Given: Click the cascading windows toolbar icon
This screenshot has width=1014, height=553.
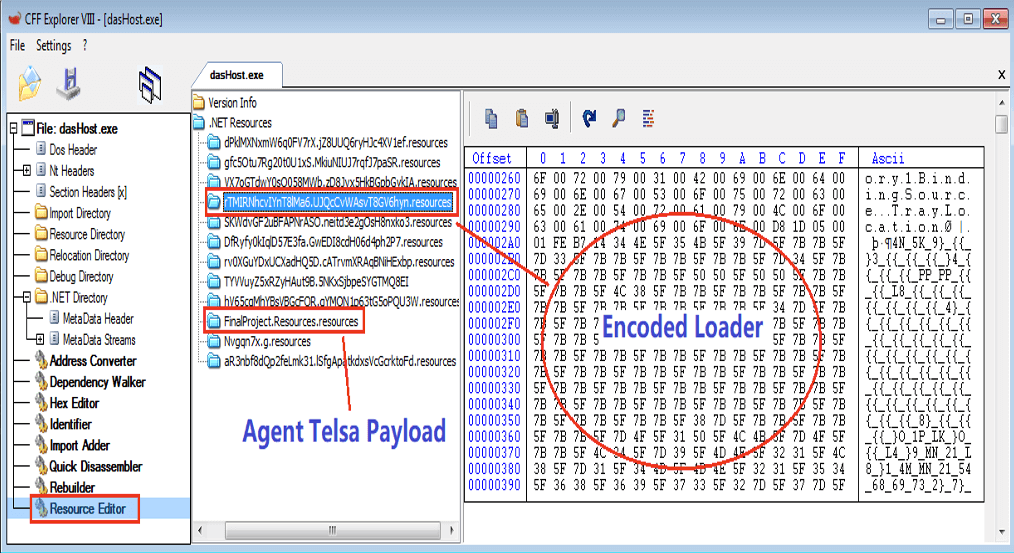Looking at the screenshot, I should click(149, 85).
